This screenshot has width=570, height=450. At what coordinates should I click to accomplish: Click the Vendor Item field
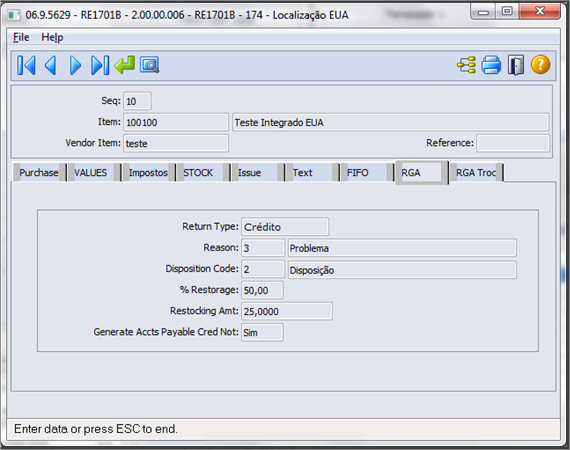(x=176, y=143)
